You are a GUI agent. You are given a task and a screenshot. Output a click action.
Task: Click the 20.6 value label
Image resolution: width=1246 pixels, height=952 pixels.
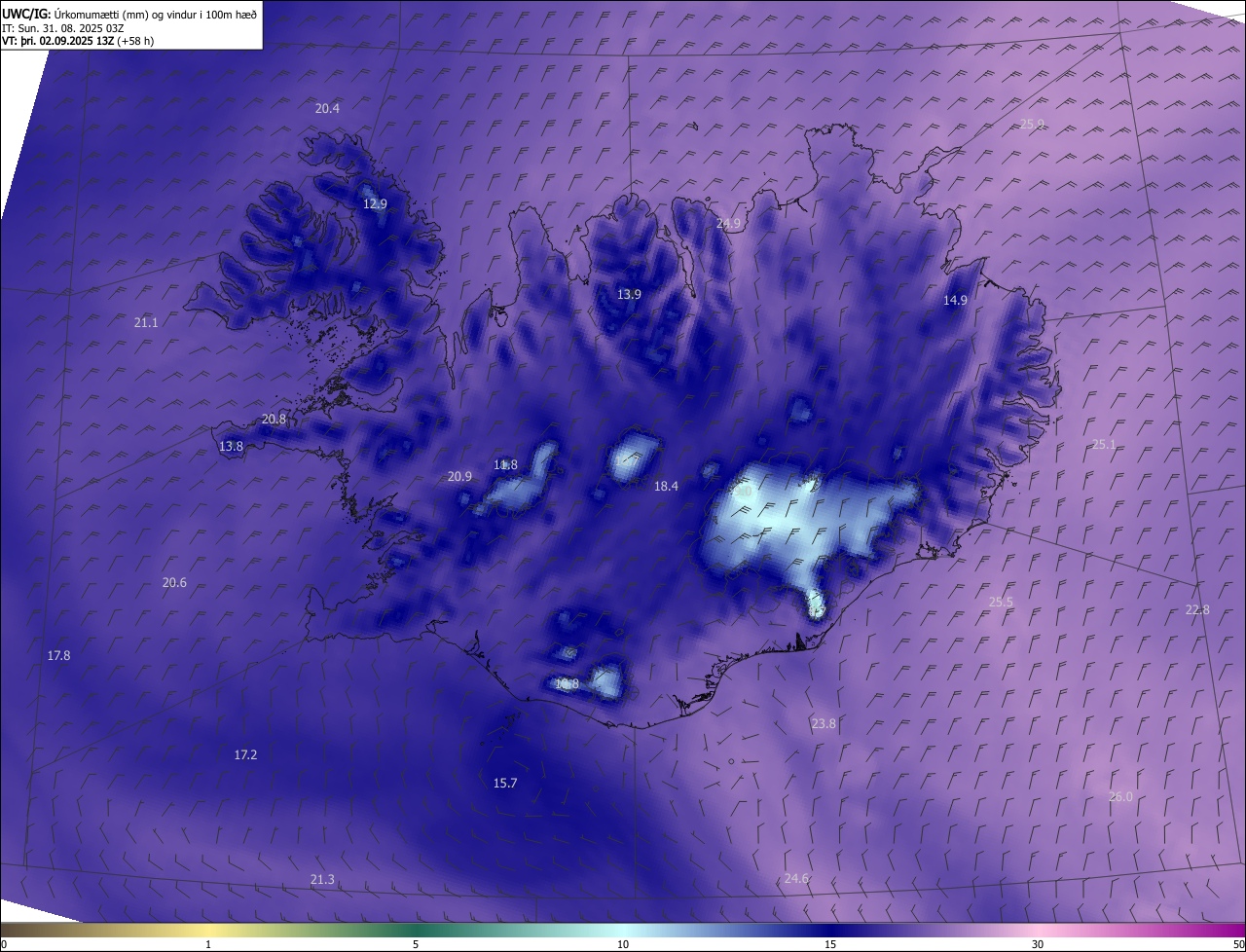click(x=174, y=583)
